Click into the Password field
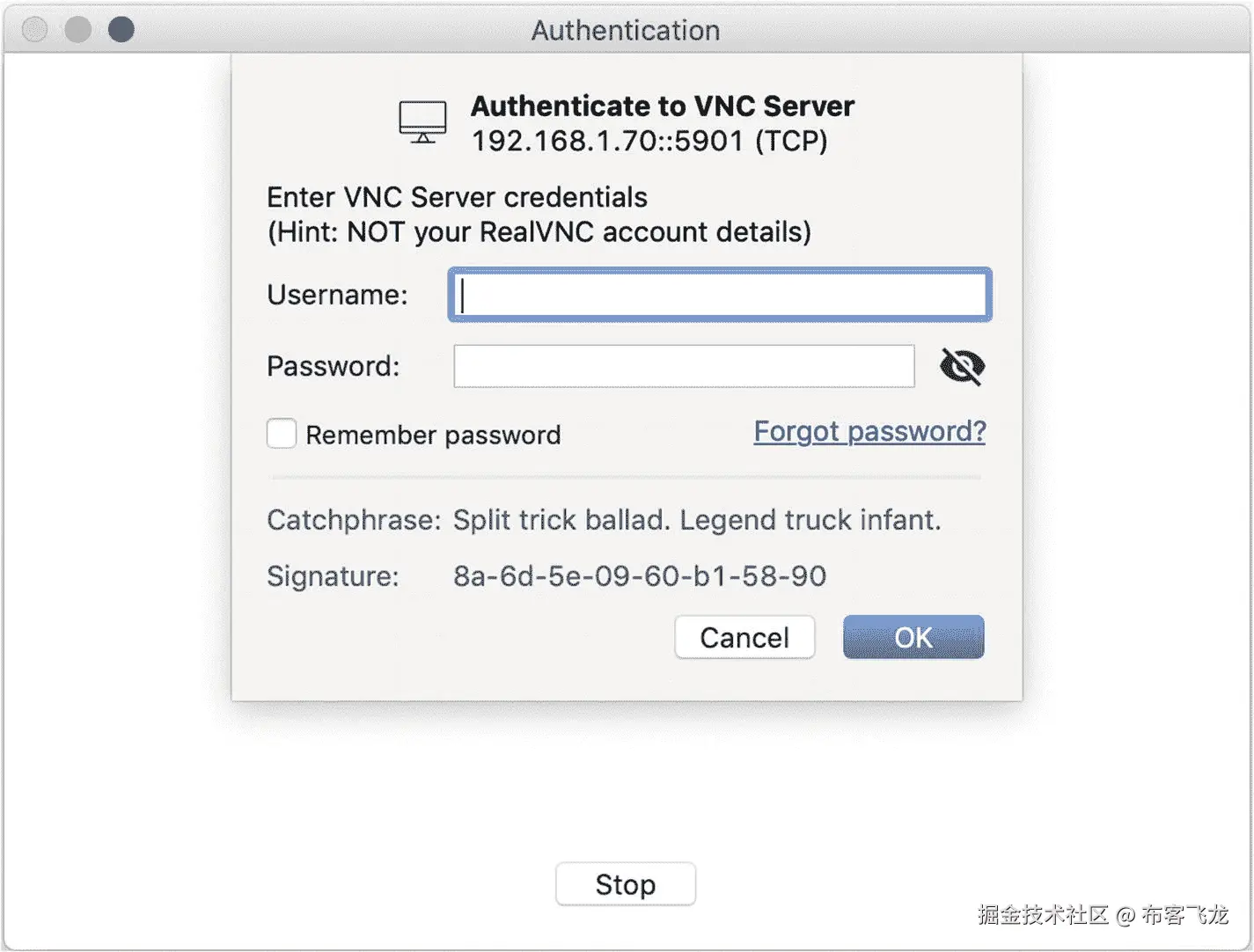Viewport: 1254px width, 952px height. tap(684, 366)
